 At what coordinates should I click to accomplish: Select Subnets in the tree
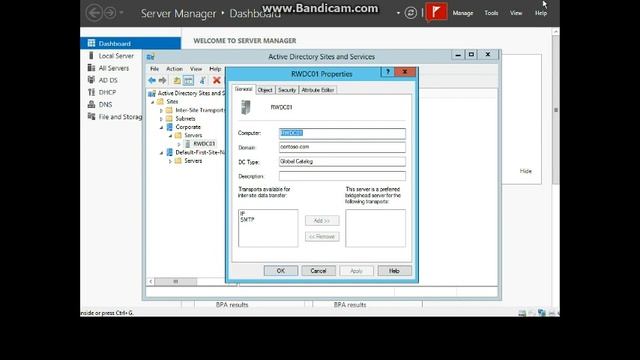(185, 118)
